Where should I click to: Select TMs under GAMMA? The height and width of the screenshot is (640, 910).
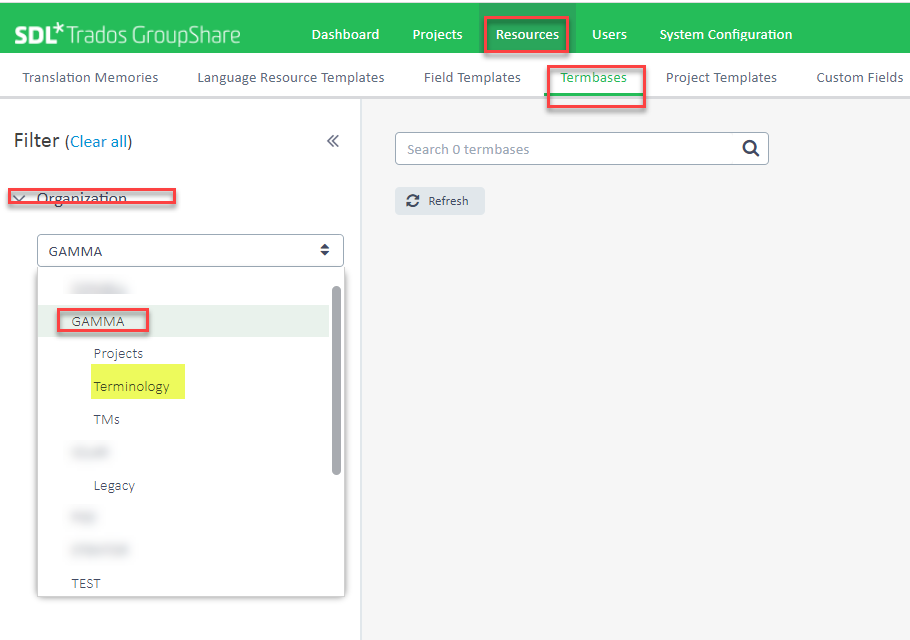coord(107,420)
